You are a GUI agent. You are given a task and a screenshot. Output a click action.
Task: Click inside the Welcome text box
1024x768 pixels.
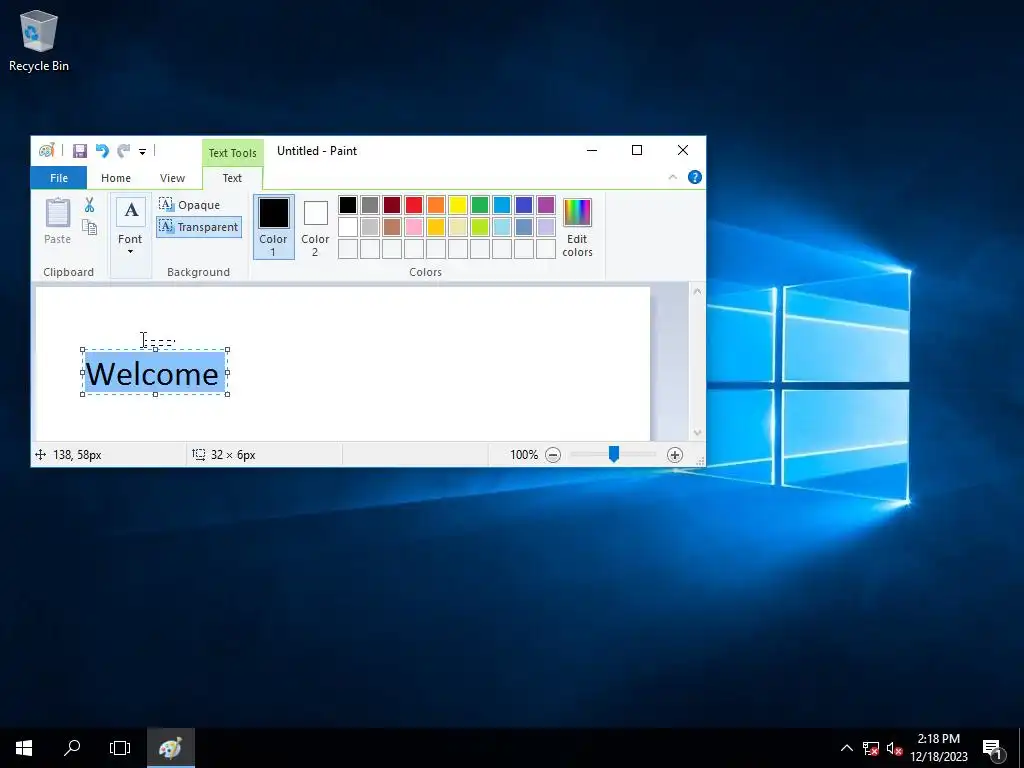point(155,372)
